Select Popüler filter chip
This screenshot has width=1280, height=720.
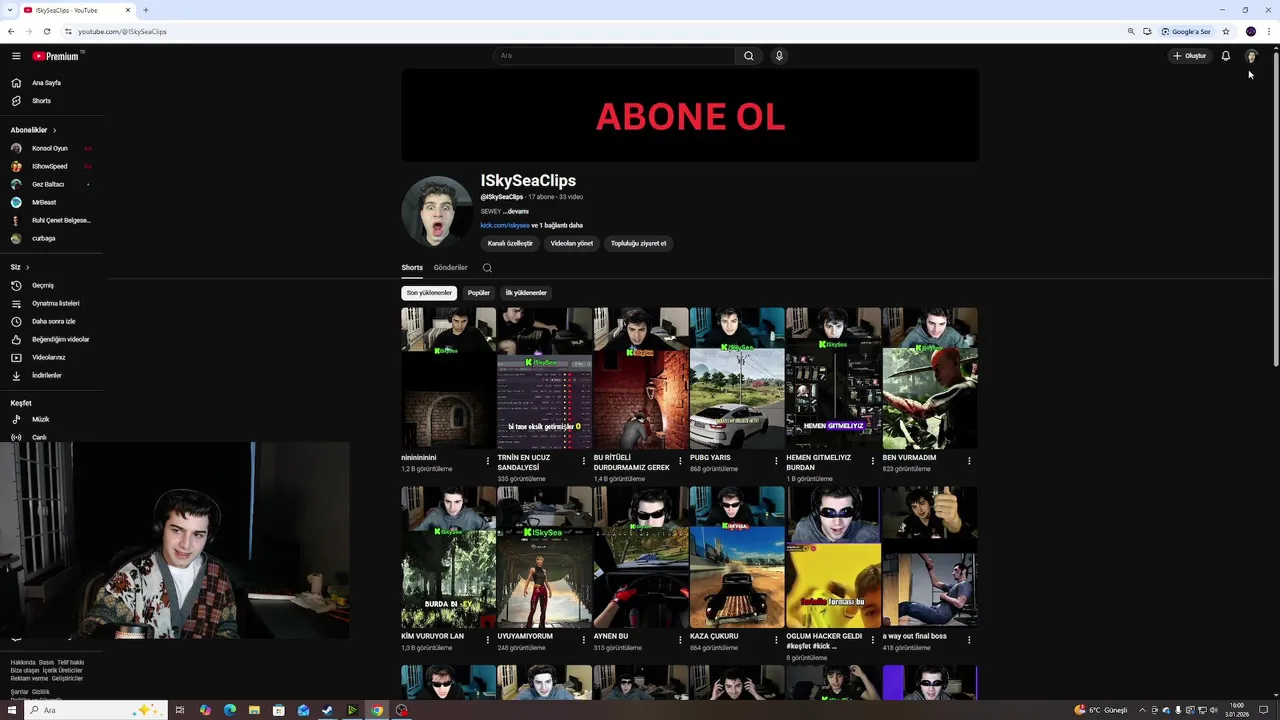point(479,293)
